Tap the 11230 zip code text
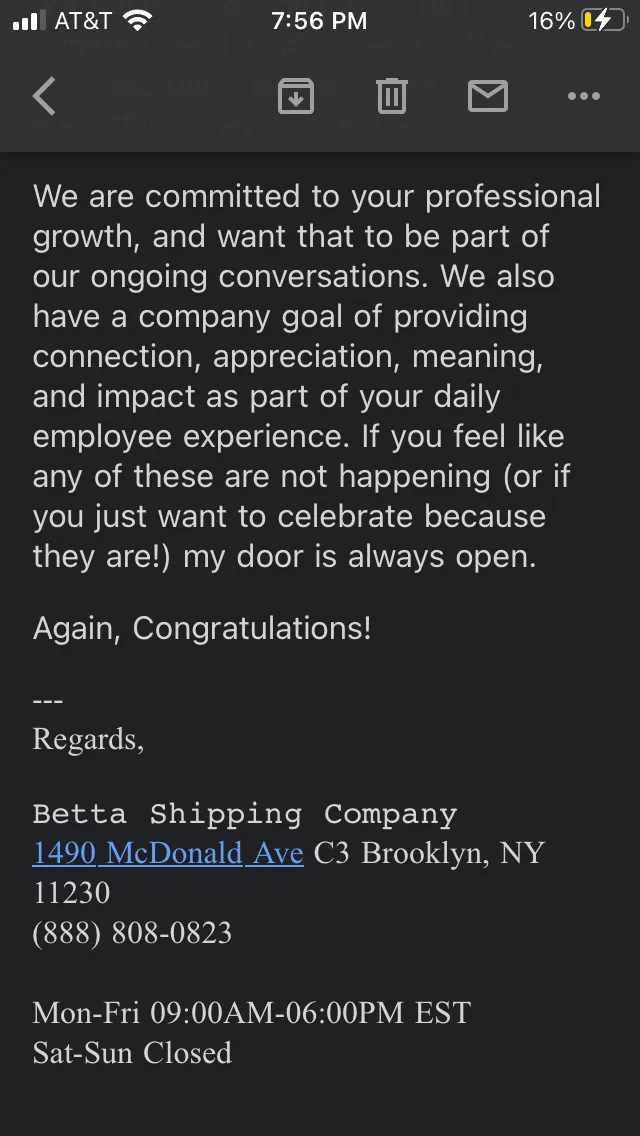 [x=71, y=893]
